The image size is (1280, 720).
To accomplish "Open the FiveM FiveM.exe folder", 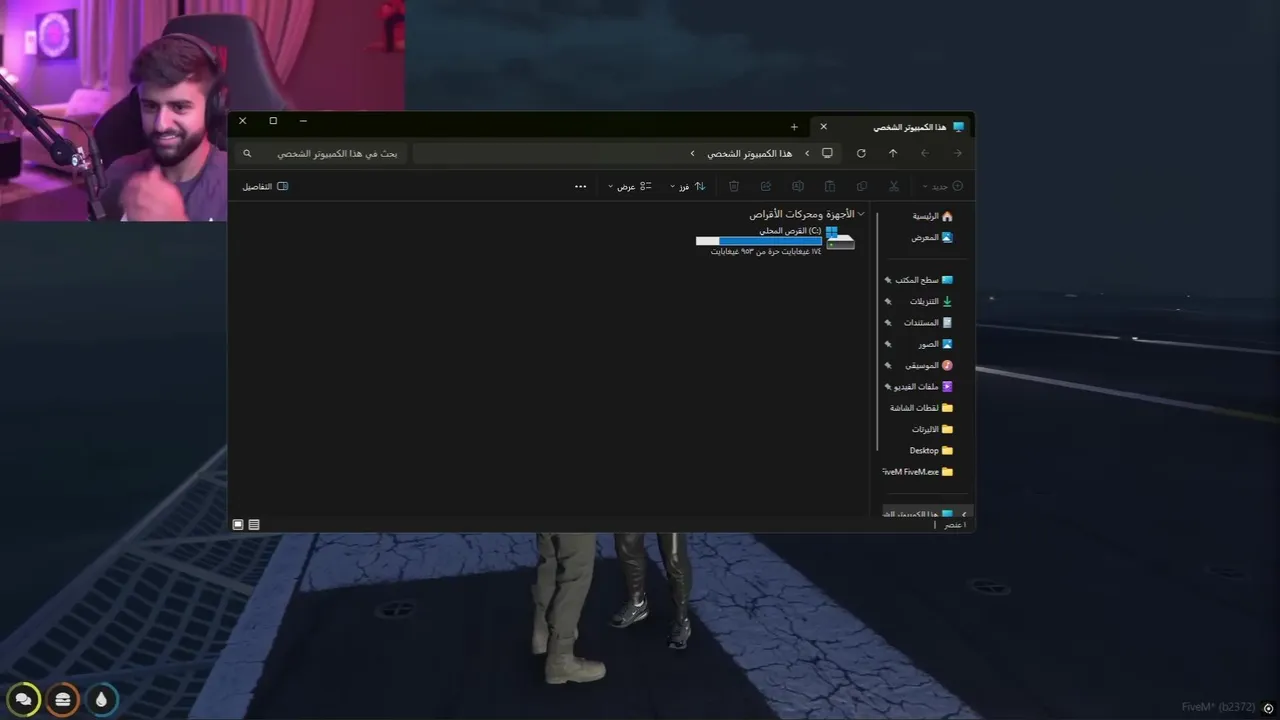I will 918,471.
